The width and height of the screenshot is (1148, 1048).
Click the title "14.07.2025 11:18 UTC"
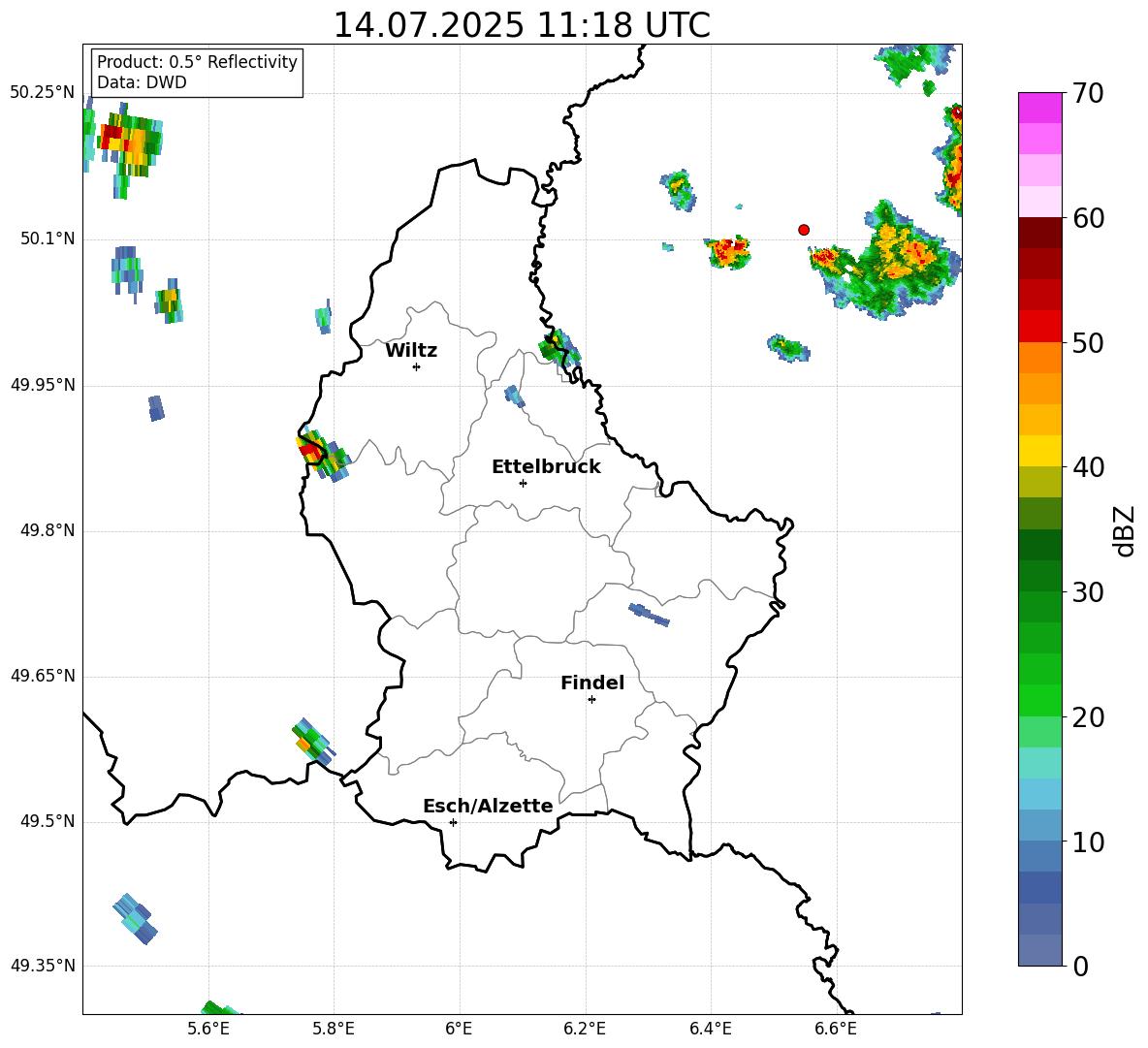point(522,25)
